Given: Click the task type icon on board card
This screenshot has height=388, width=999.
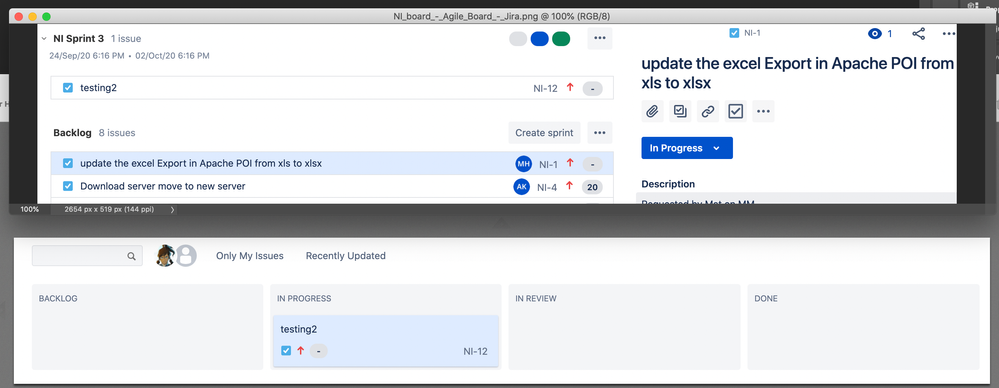Looking at the screenshot, I should [286, 350].
